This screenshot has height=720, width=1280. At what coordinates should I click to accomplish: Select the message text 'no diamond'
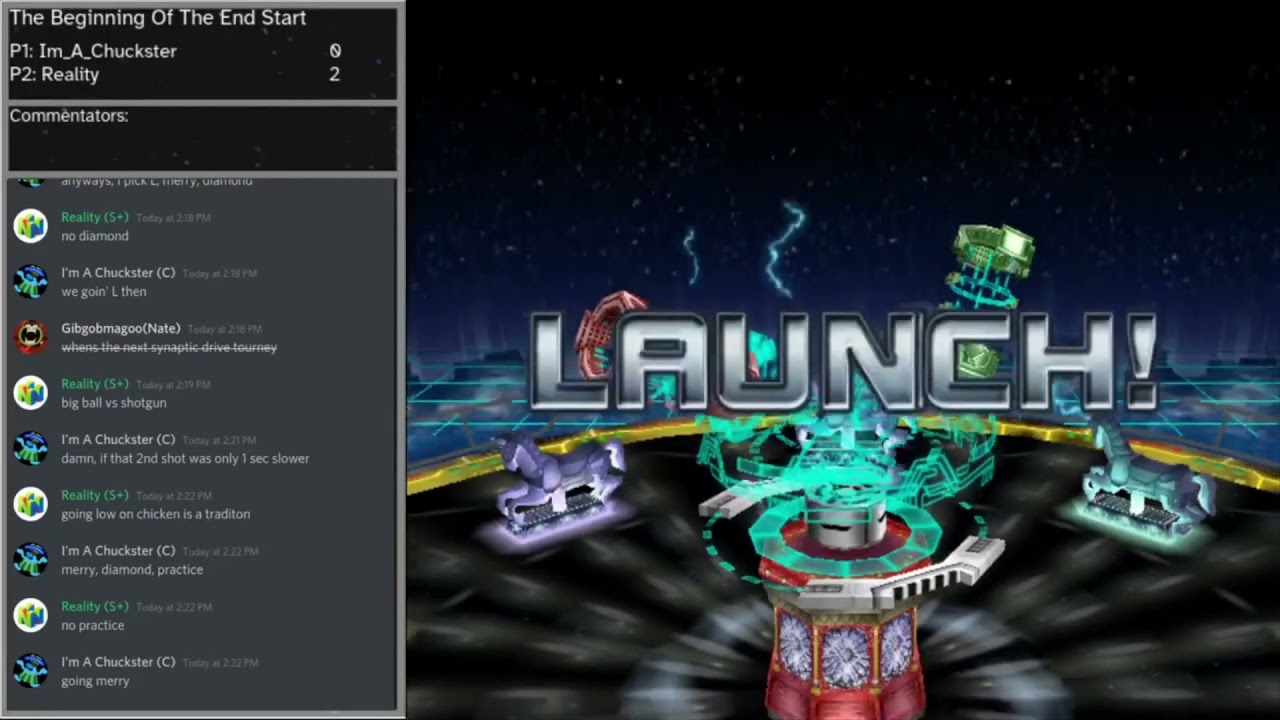(95, 236)
